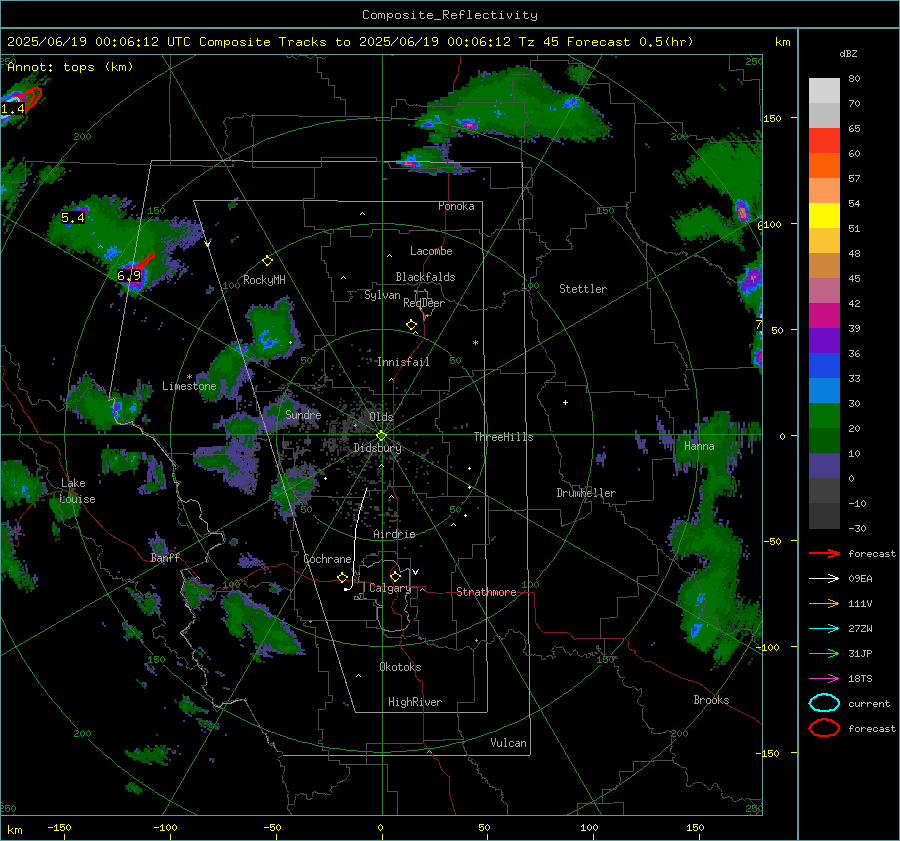This screenshot has height=841, width=900.
Task: Click the red 65 dBZ color swatch
Action: coord(824,141)
